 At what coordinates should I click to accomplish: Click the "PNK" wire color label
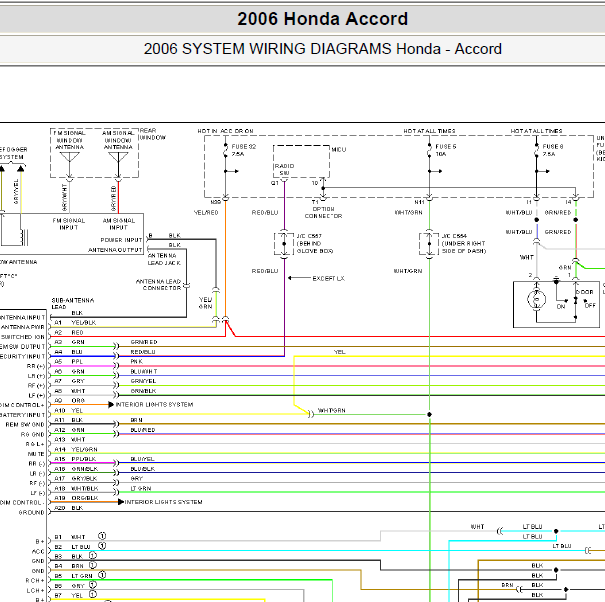point(137,362)
